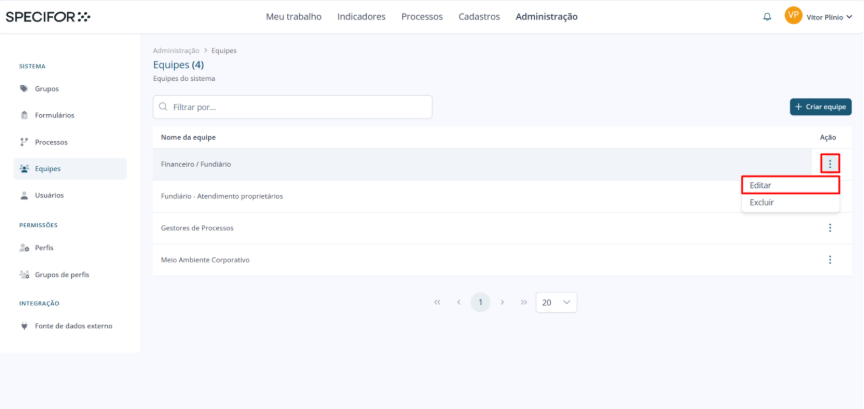Open actions menu for Gestores de Processos

coord(830,228)
